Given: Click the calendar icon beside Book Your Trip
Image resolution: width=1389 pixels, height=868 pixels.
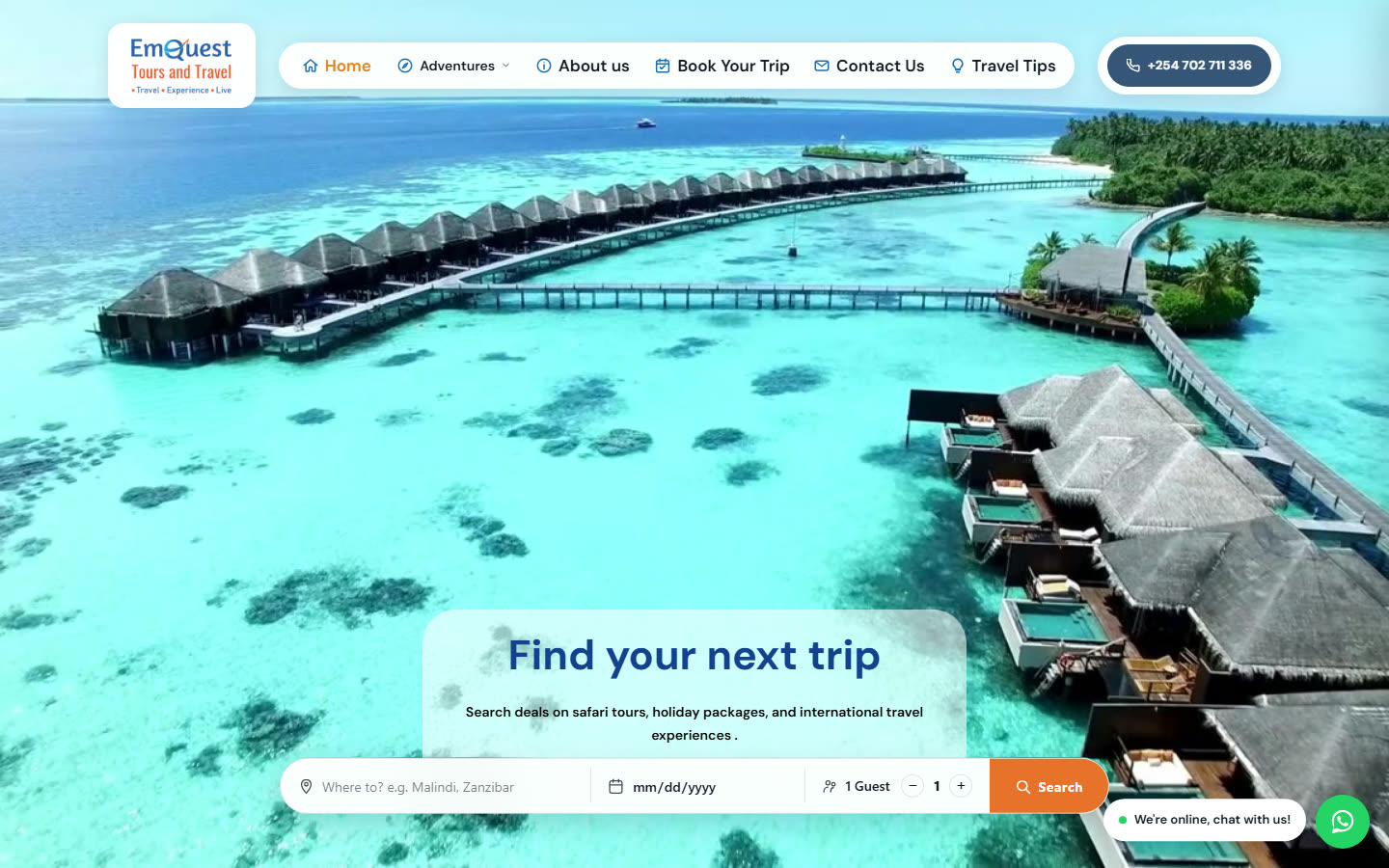Looking at the screenshot, I should pos(663,66).
